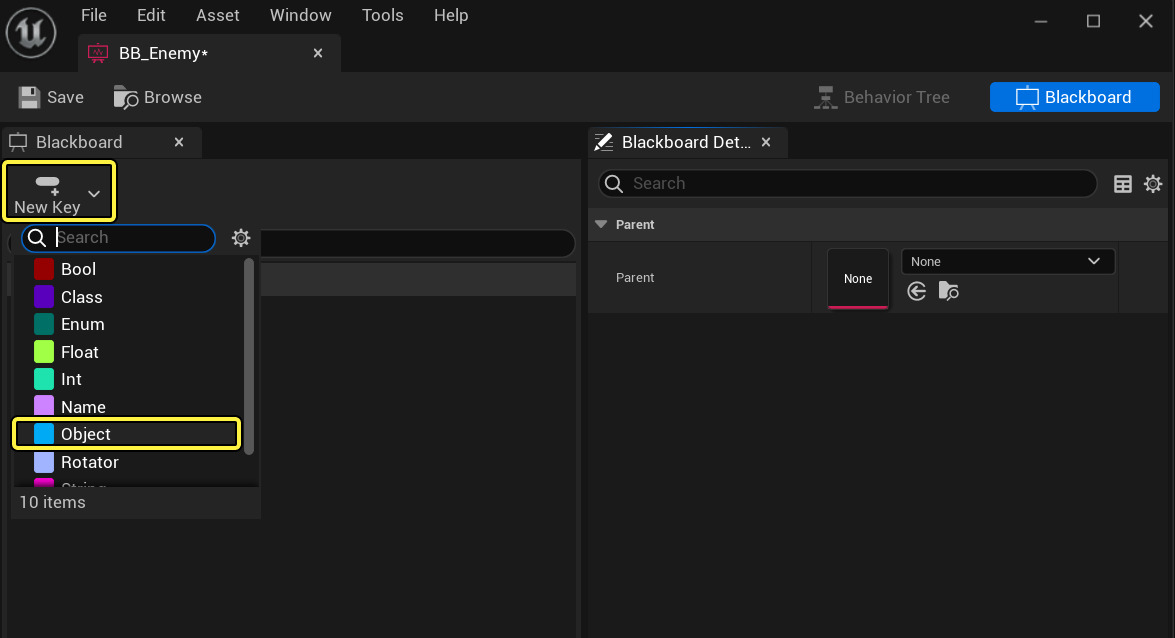Focus the key type search field
1175x638 pixels.
click(x=118, y=238)
